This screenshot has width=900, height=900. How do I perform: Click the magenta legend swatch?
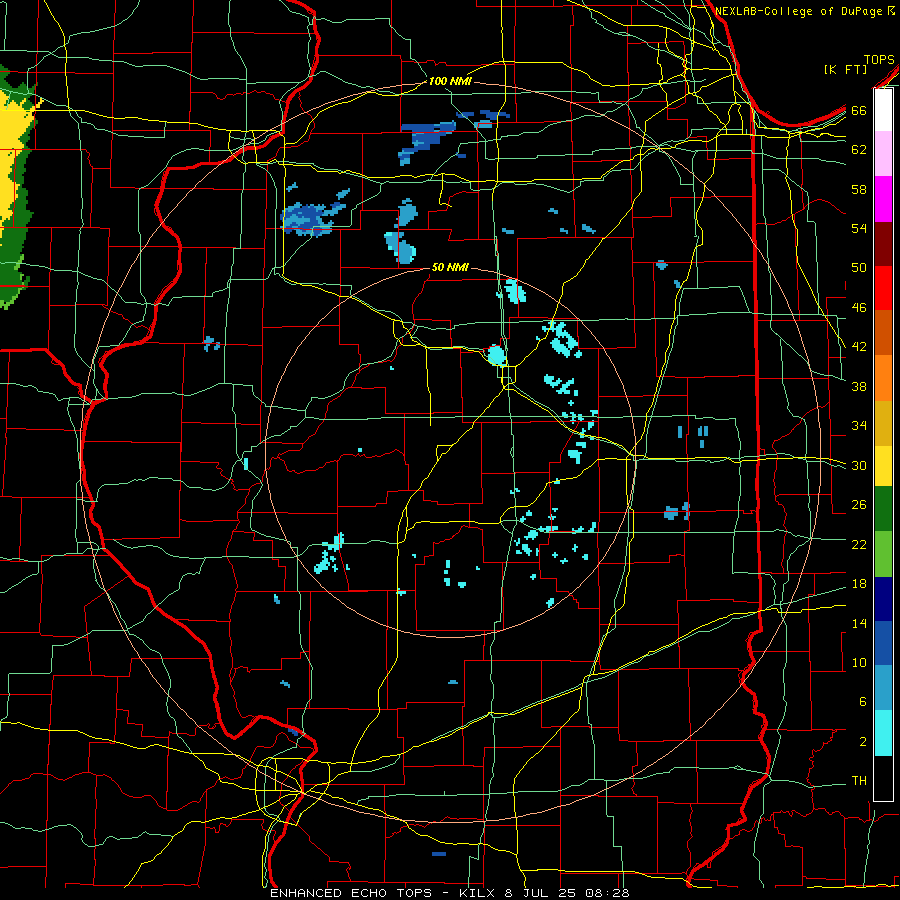883,199
